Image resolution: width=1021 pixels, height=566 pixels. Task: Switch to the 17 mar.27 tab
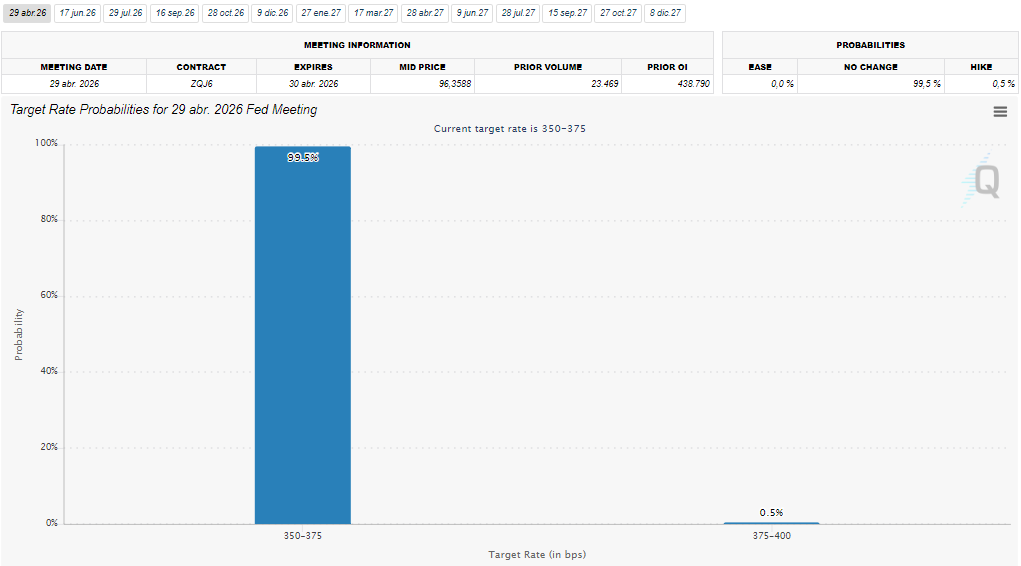pos(374,13)
